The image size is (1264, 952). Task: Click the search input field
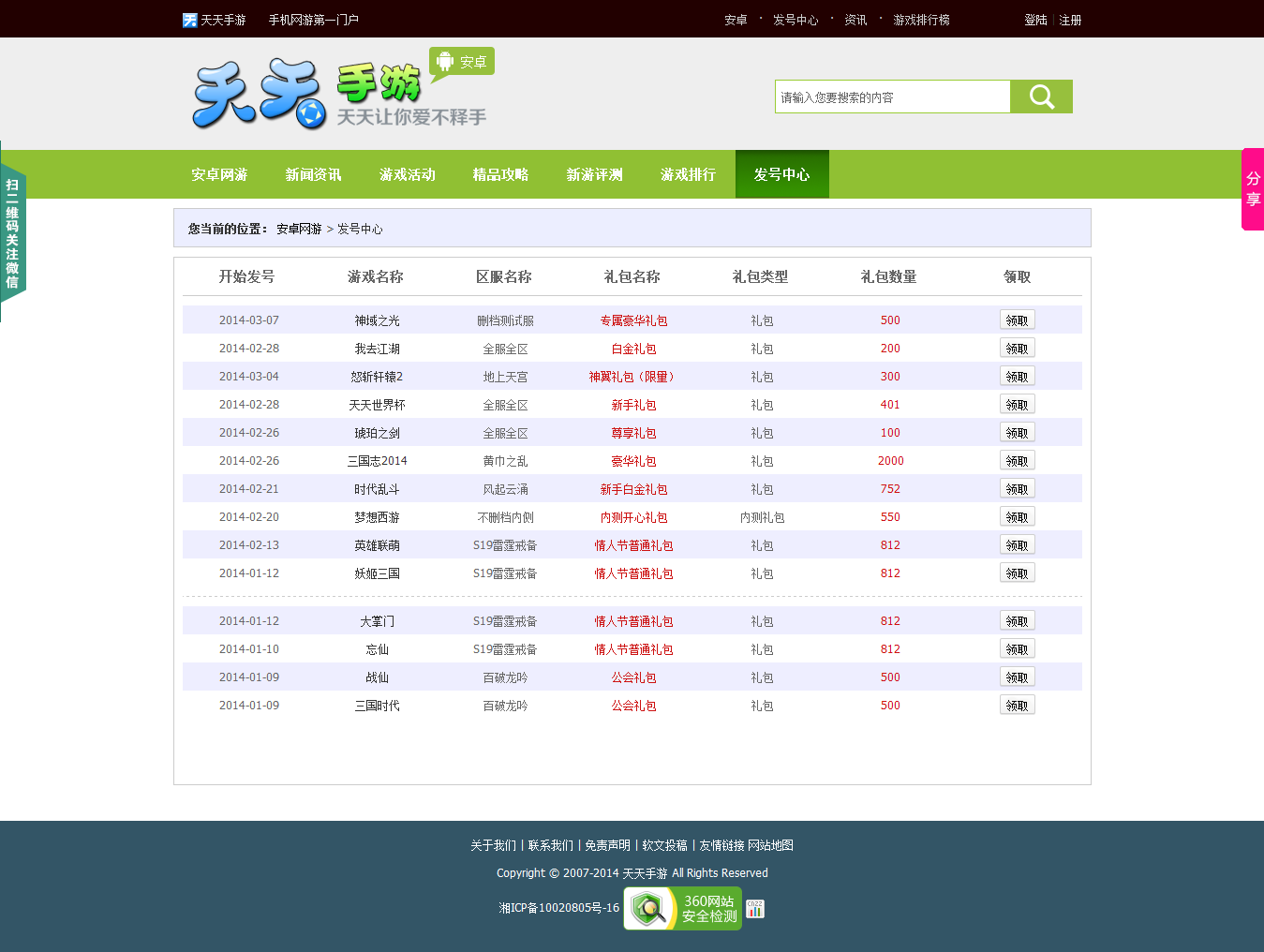point(890,96)
